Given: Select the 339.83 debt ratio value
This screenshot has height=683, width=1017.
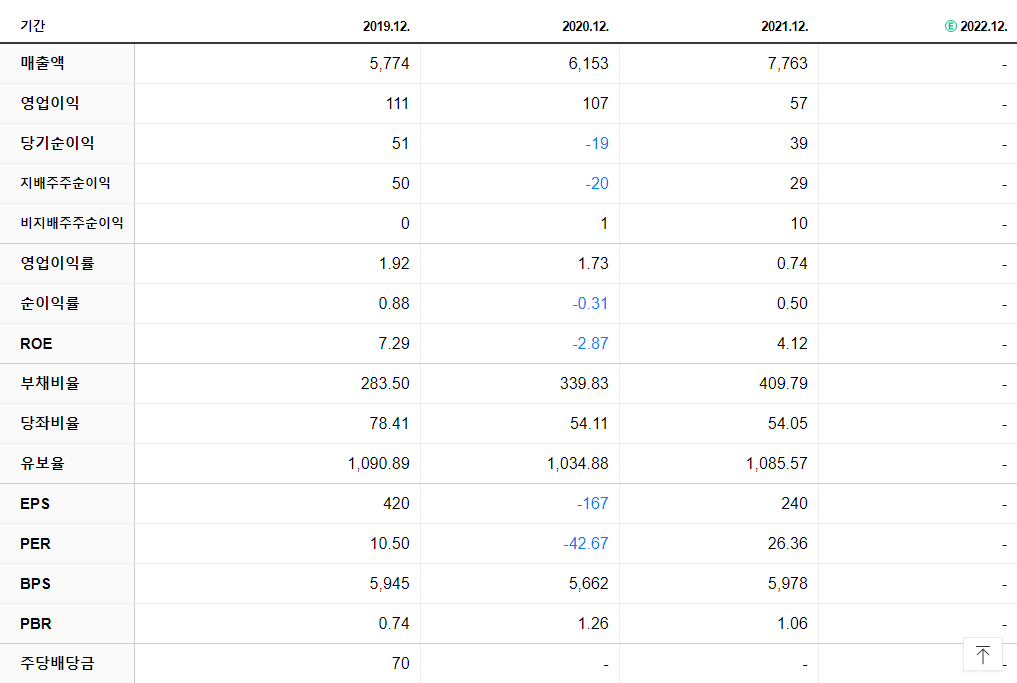Looking at the screenshot, I should click(x=584, y=383).
